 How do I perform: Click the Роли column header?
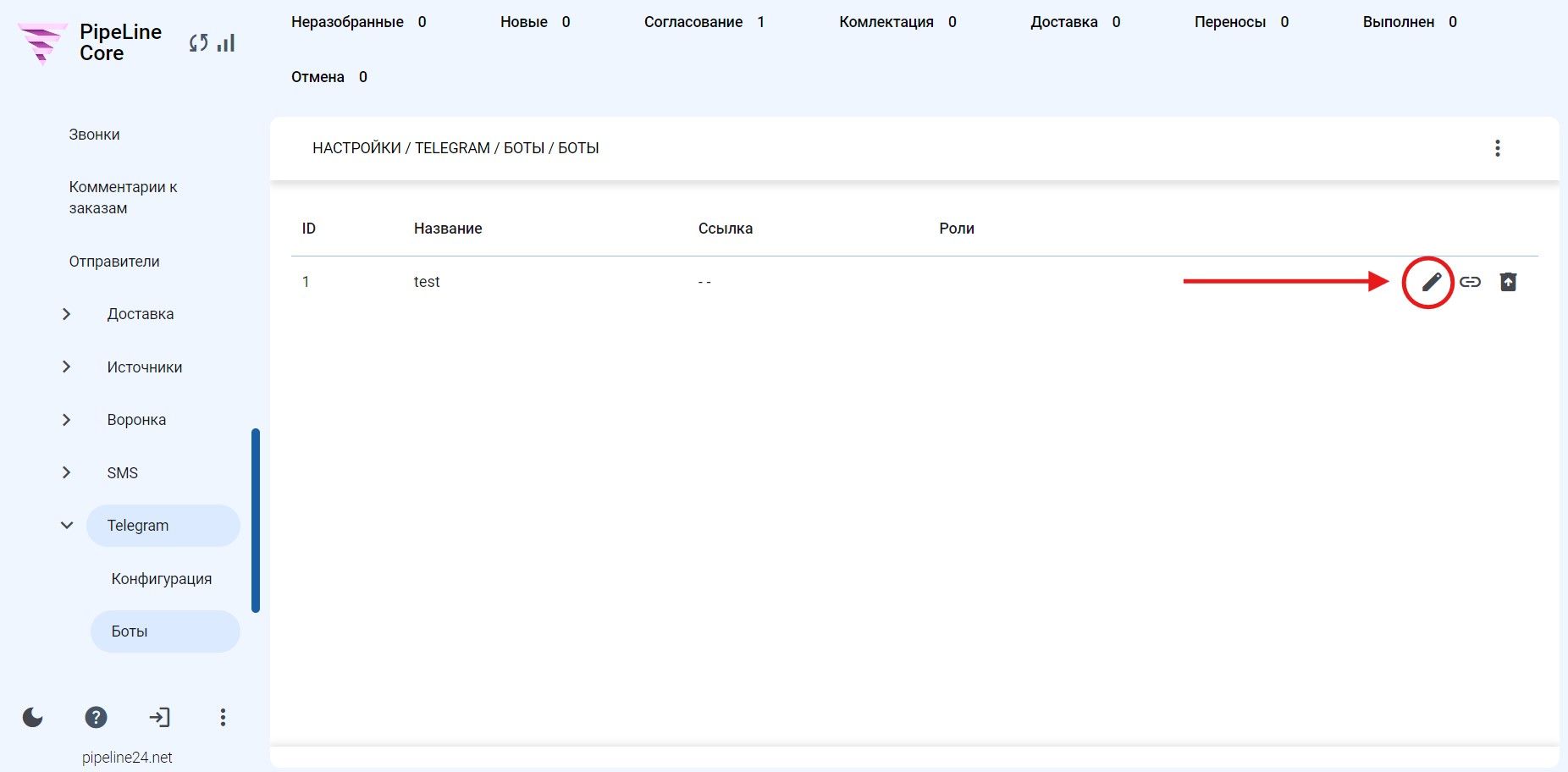click(957, 229)
